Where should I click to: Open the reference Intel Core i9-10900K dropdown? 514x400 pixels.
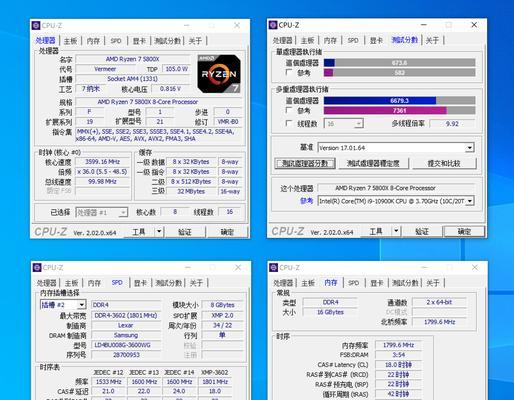click(x=396, y=201)
